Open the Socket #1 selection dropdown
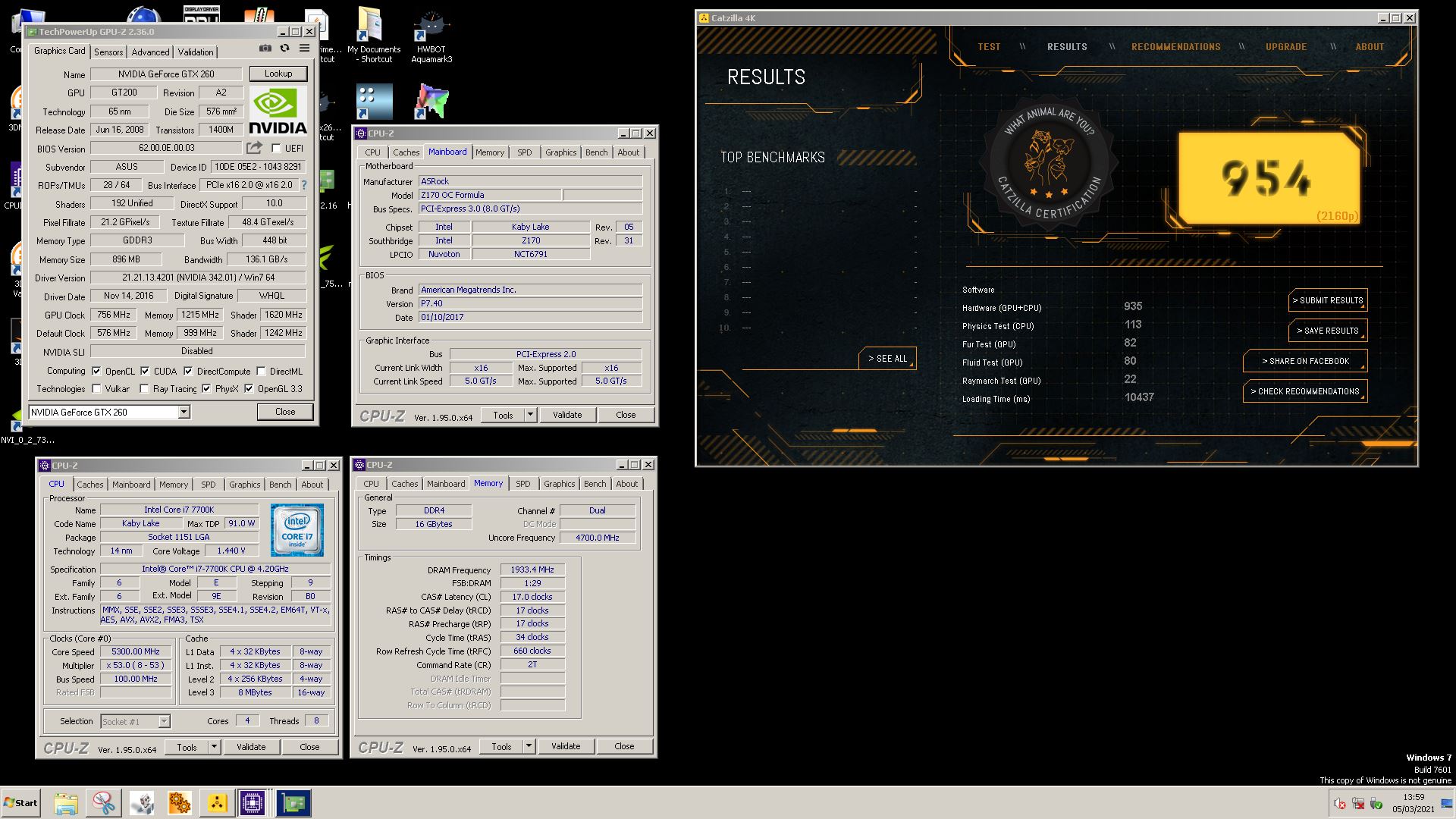1456x819 pixels. [135, 721]
